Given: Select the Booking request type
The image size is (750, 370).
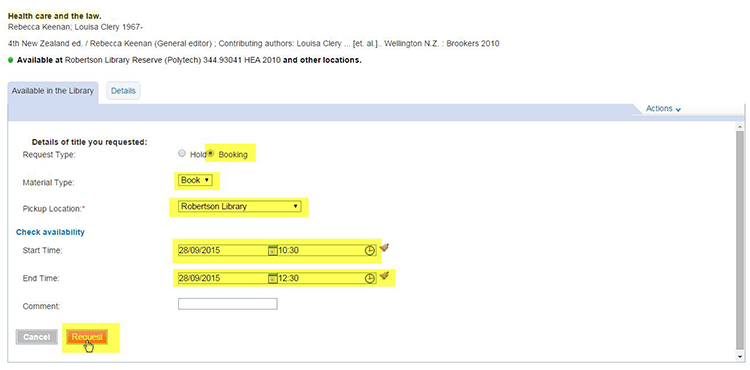Looking at the screenshot, I should pyautogui.click(x=210, y=153).
